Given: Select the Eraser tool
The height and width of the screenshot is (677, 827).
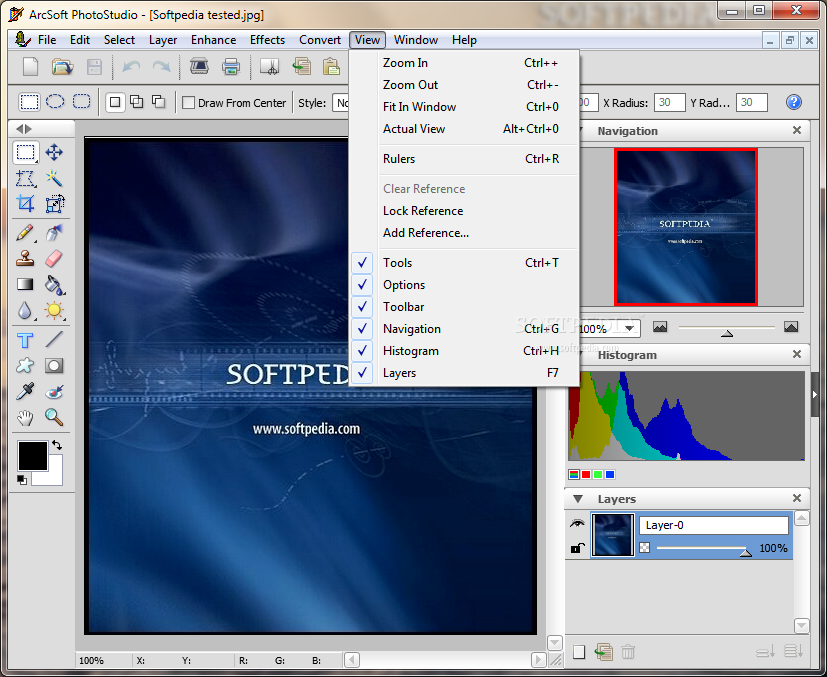Looking at the screenshot, I should (54, 259).
